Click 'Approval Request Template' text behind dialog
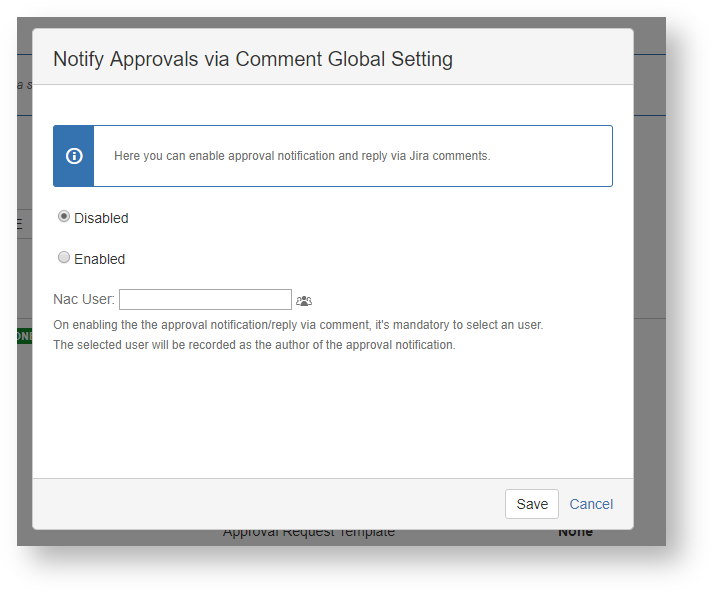 308,533
